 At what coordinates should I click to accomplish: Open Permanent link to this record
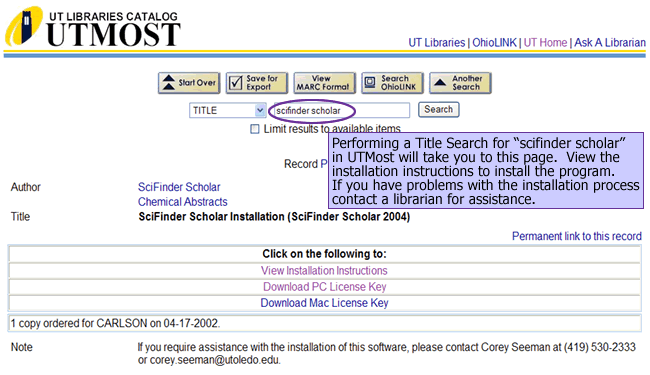coord(577,236)
